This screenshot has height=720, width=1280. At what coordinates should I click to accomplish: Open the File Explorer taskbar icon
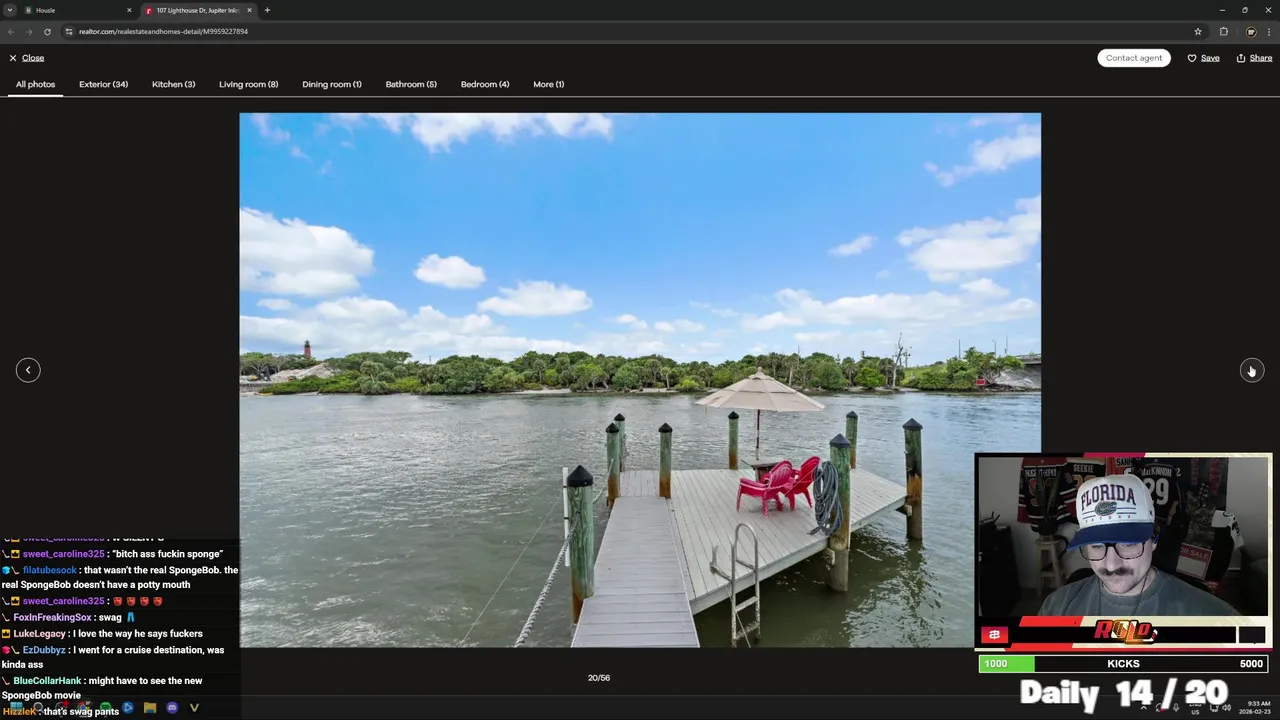tap(150, 708)
